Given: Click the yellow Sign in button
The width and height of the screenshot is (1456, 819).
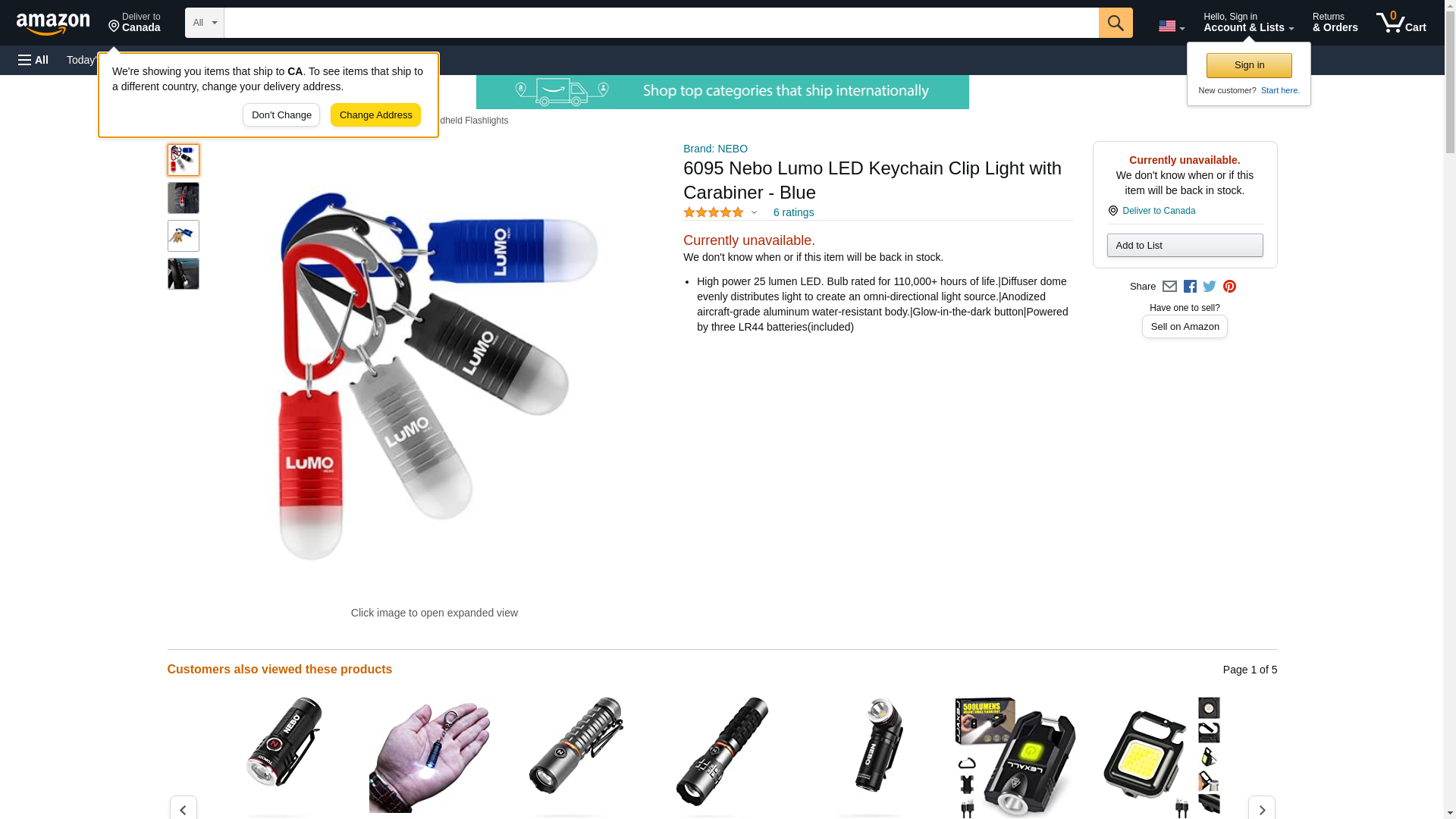Looking at the screenshot, I should click(x=1249, y=65).
